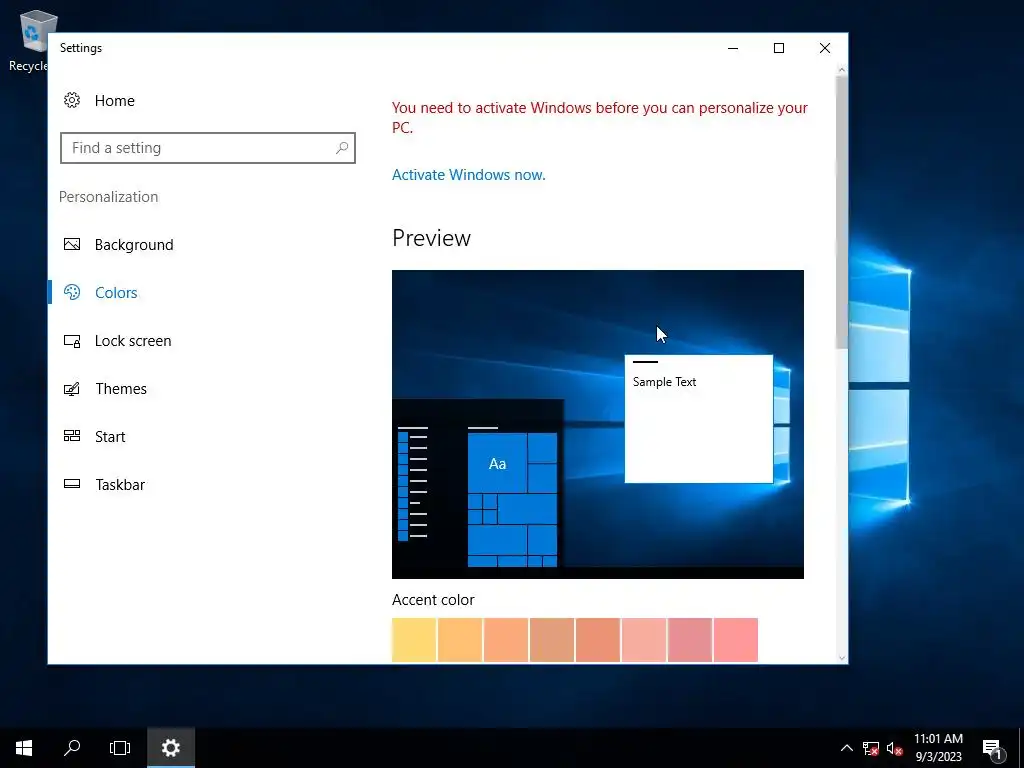Image resolution: width=1024 pixels, height=768 pixels.
Task: Click the network status tray icon
Action: (871, 748)
